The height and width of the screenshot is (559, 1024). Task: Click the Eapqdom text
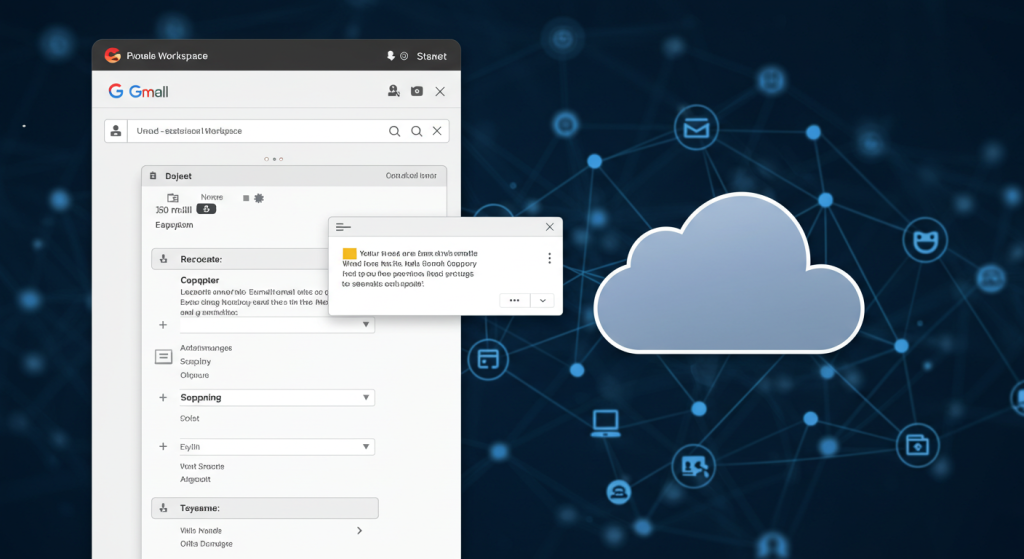pyautogui.click(x=174, y=225)
